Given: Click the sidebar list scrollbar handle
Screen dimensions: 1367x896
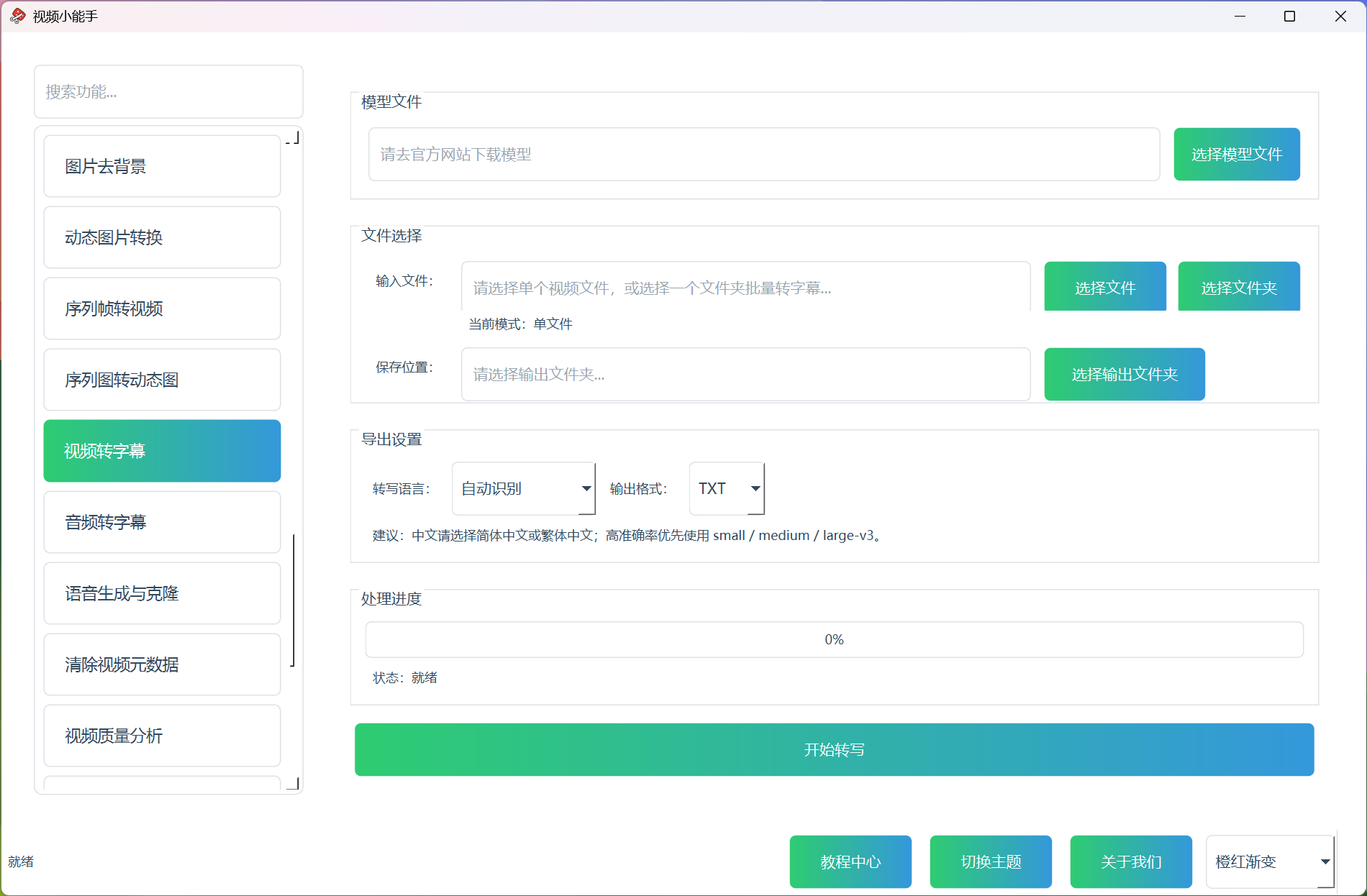Looking at the screenshot, I should tap(293, 600).
